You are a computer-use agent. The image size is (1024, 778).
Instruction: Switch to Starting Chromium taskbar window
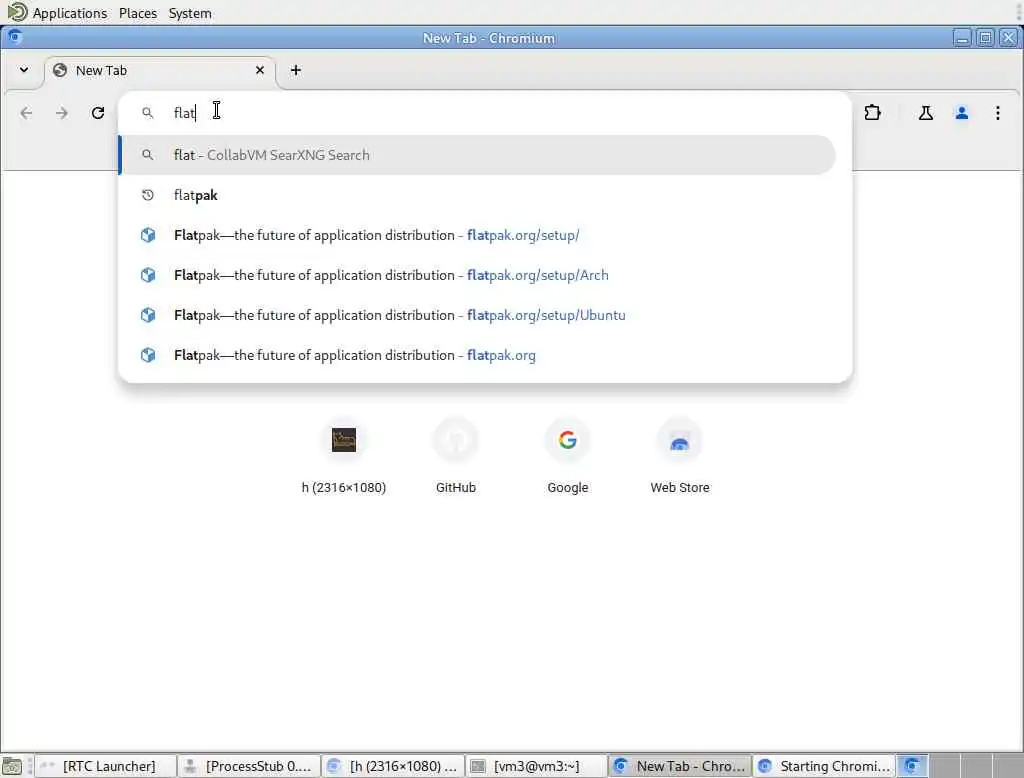click(824, 766)
